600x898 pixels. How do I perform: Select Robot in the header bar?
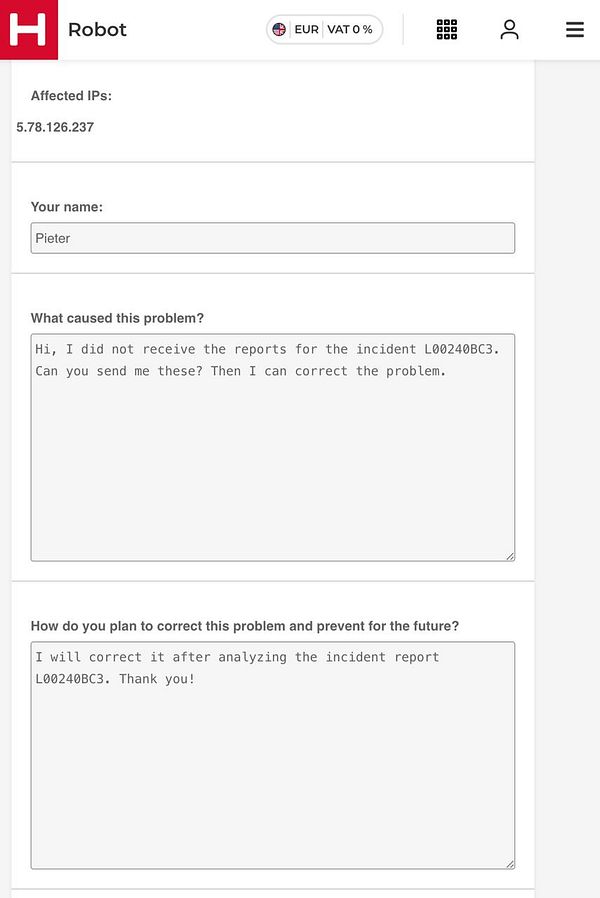(x=97, y=29)
